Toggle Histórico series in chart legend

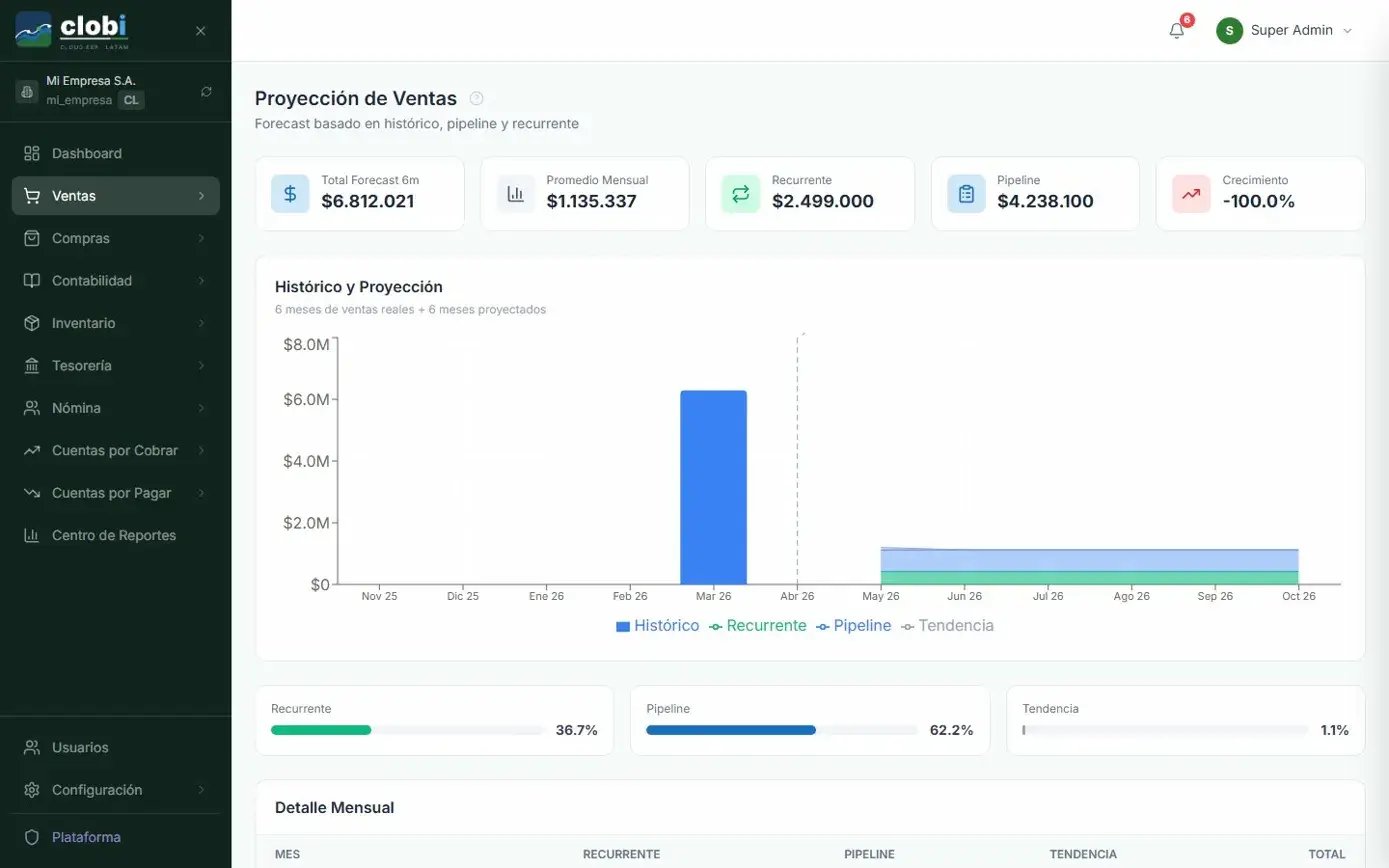pos(657,626)
